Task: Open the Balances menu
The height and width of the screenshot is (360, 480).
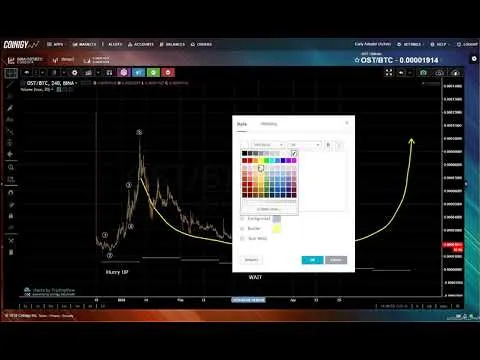Action: 172,44
